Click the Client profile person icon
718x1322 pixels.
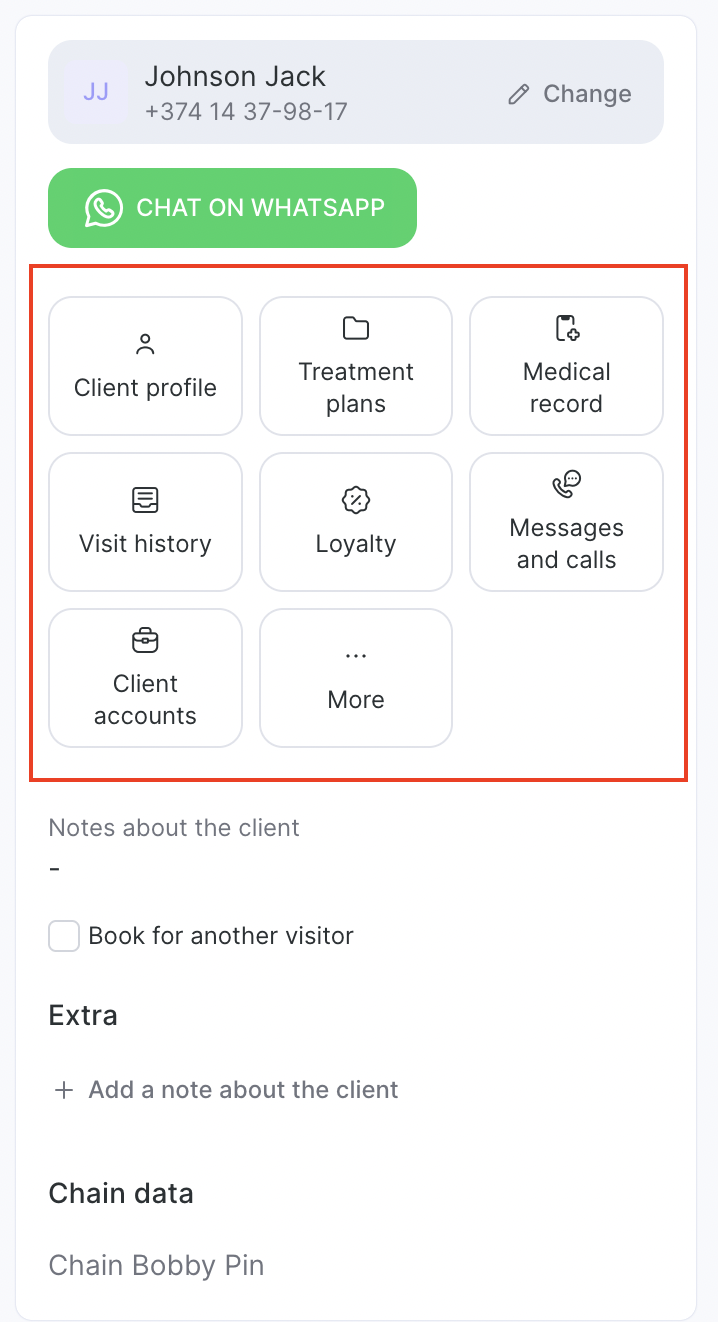[145, 345]
